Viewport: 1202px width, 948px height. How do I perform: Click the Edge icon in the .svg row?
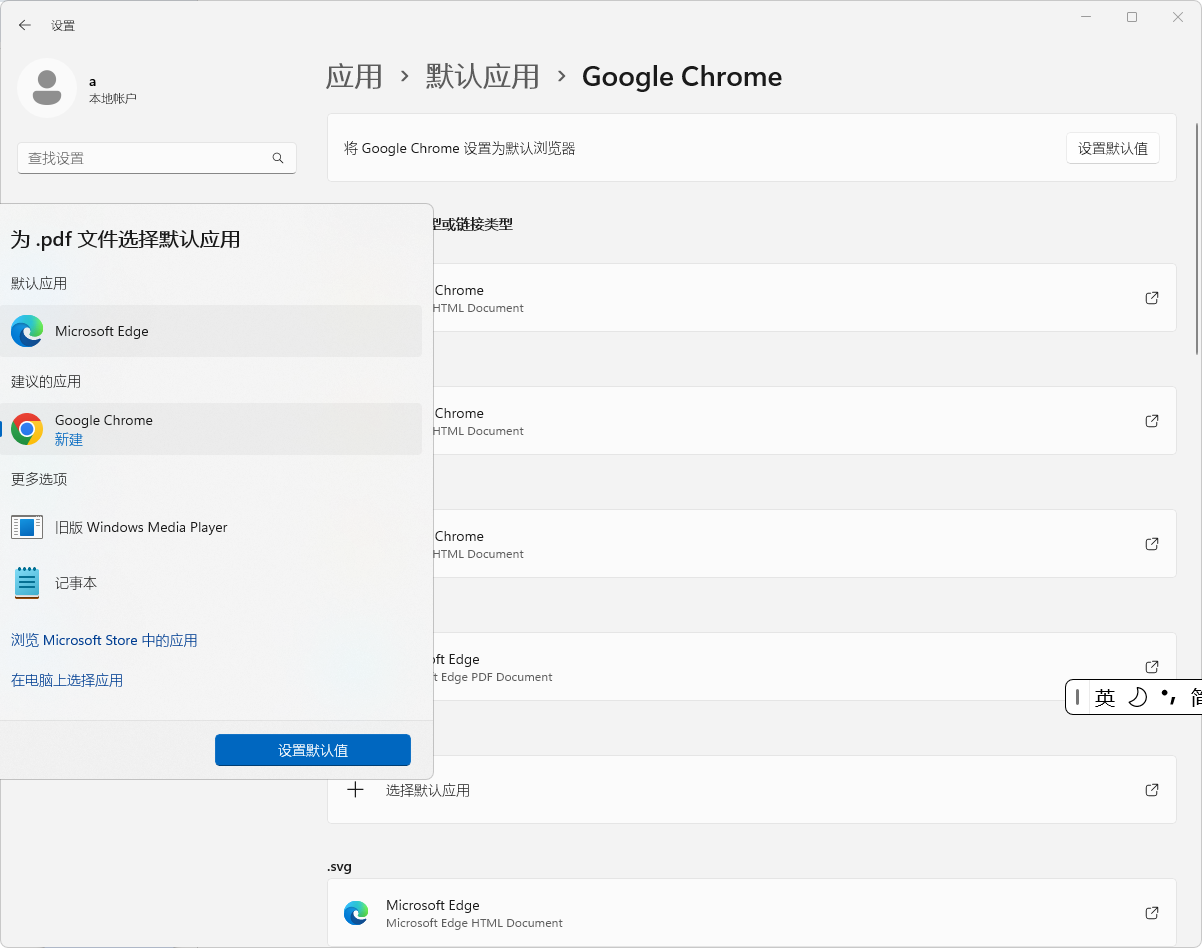point(355,913)
